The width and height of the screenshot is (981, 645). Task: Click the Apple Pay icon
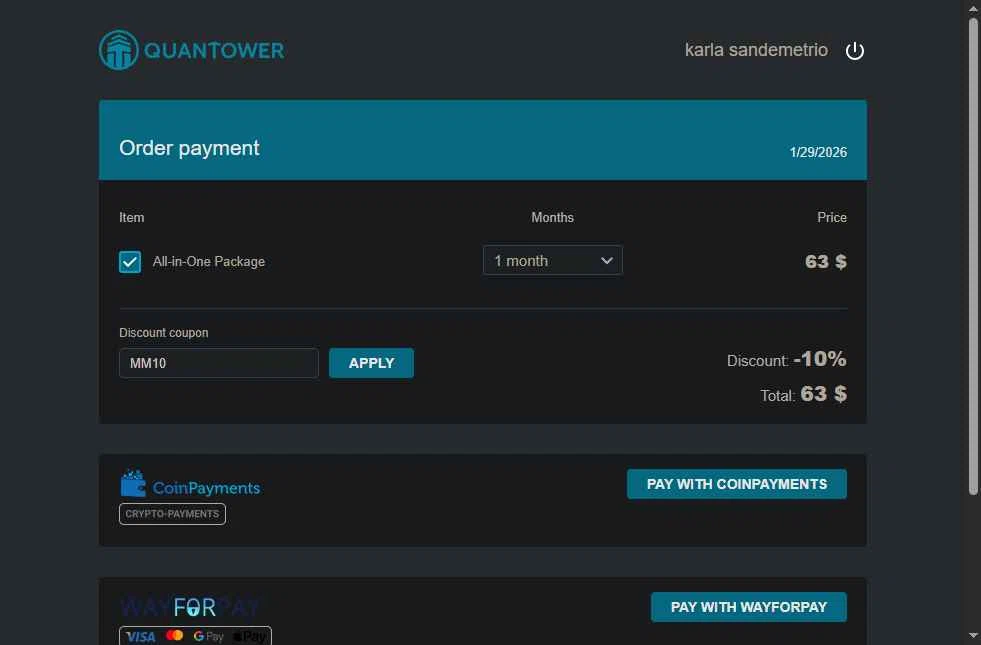[250, 637]
